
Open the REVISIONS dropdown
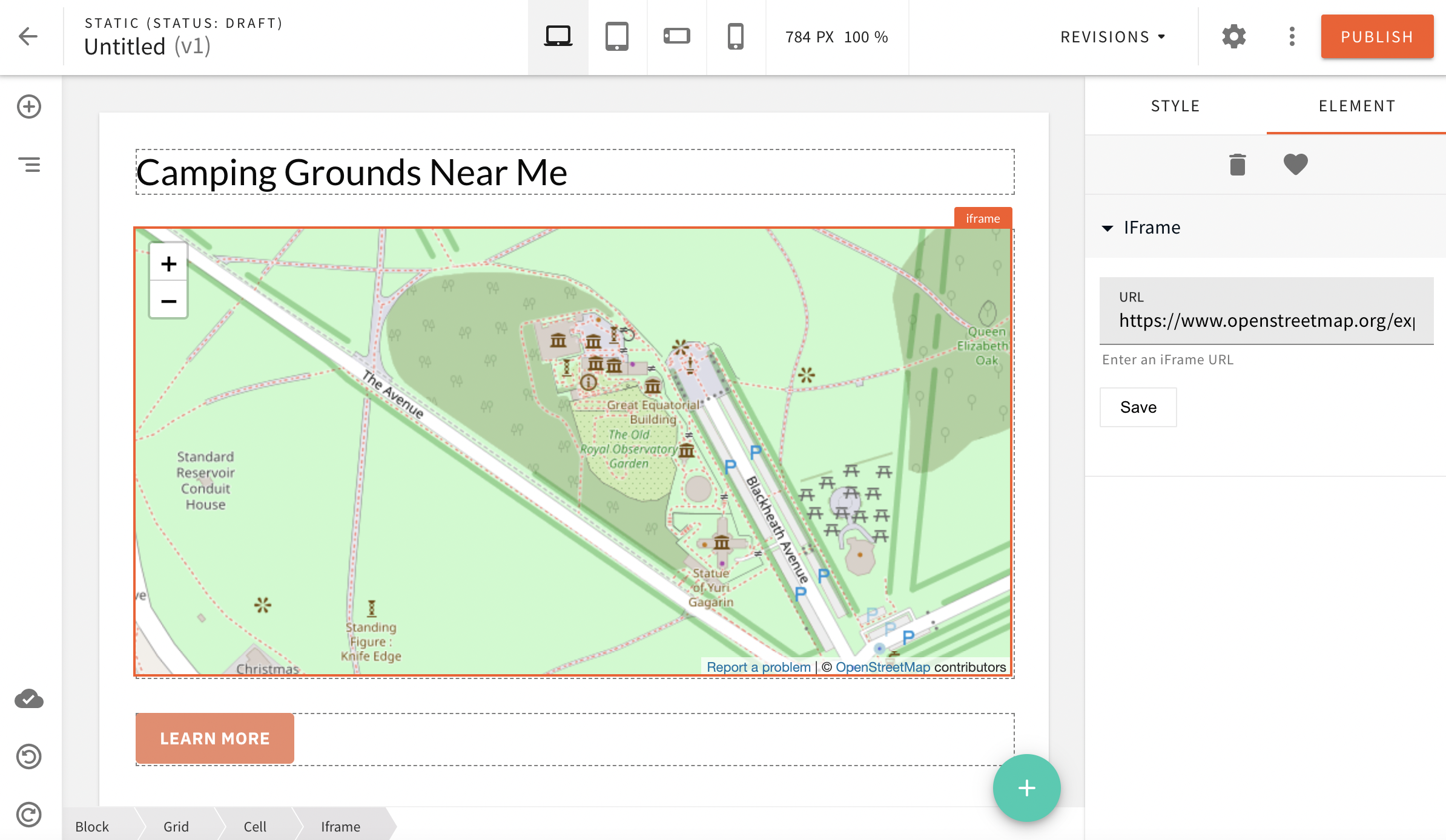[x=1112, y=36]
